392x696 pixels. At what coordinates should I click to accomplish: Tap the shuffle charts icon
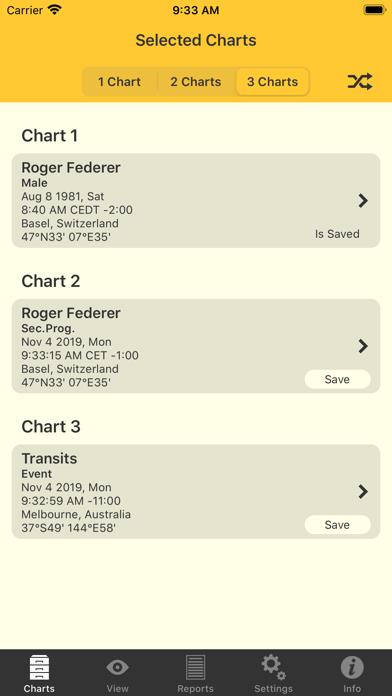(360, 82)
